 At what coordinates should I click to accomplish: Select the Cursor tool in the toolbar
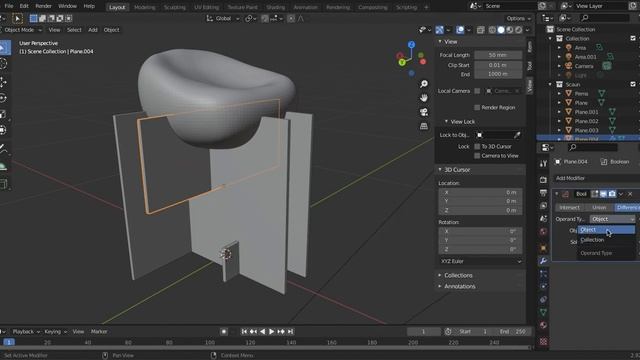pyautogui.click(x=3, y=64)
